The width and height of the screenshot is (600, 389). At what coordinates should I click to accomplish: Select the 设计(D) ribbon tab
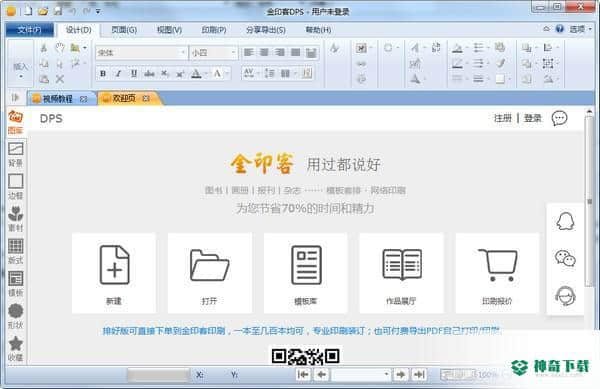[x=78, y=30]
